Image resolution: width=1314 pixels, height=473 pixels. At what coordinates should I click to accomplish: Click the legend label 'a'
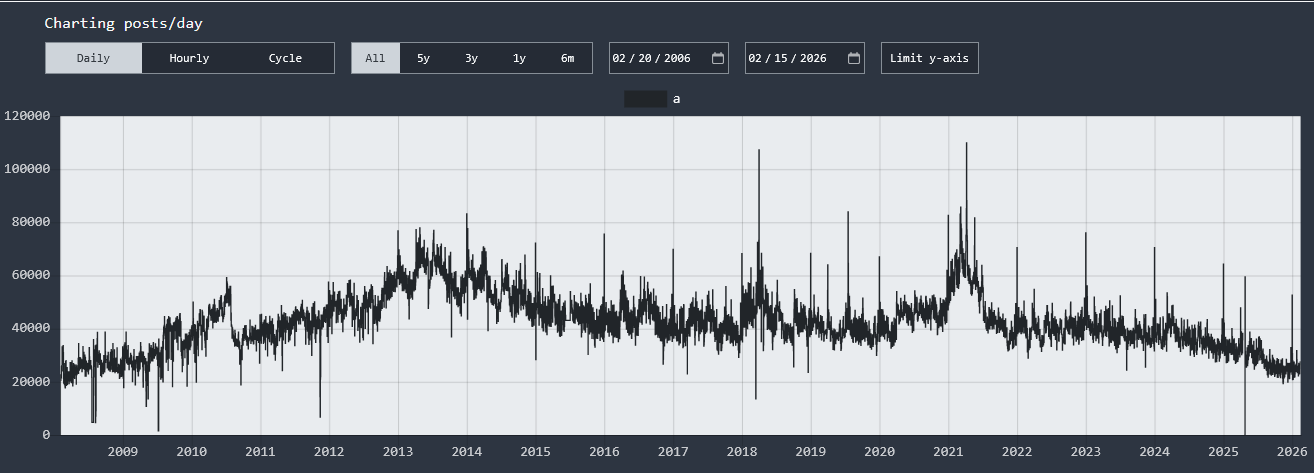pos(677,99)
